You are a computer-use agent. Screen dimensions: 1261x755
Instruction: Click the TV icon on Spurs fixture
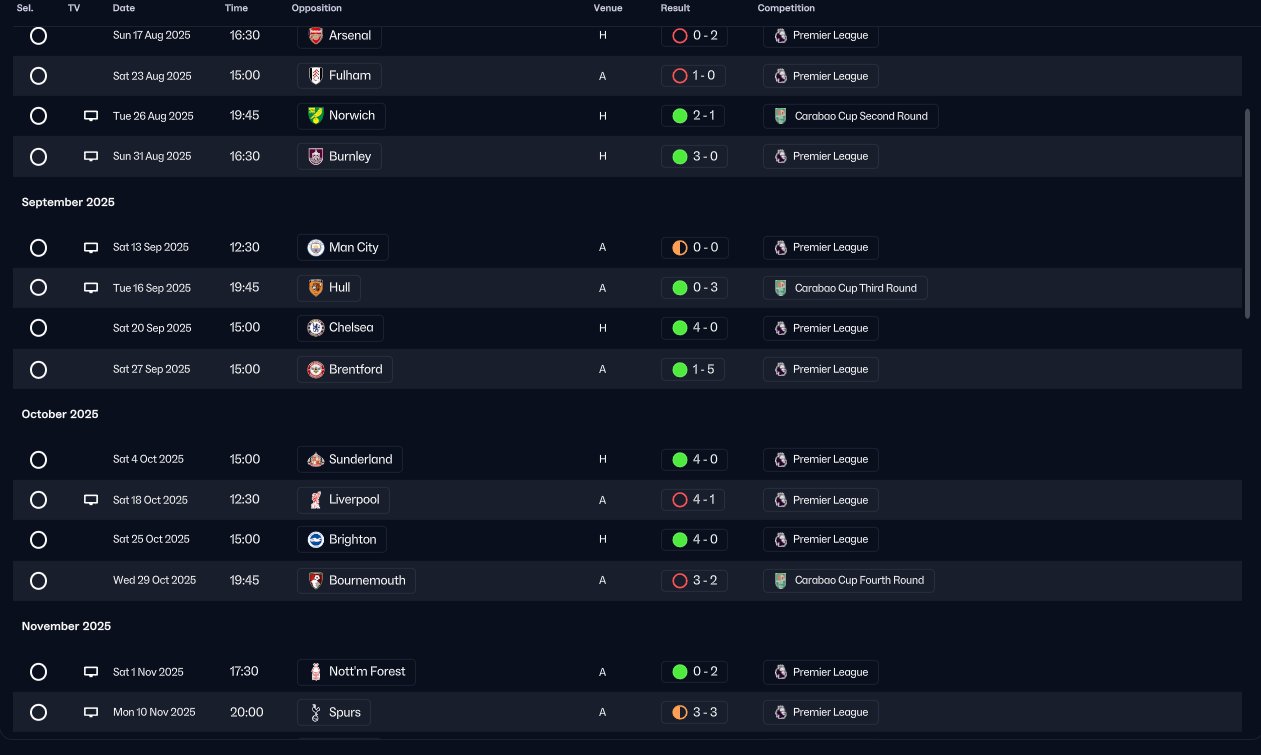[91, 712]
